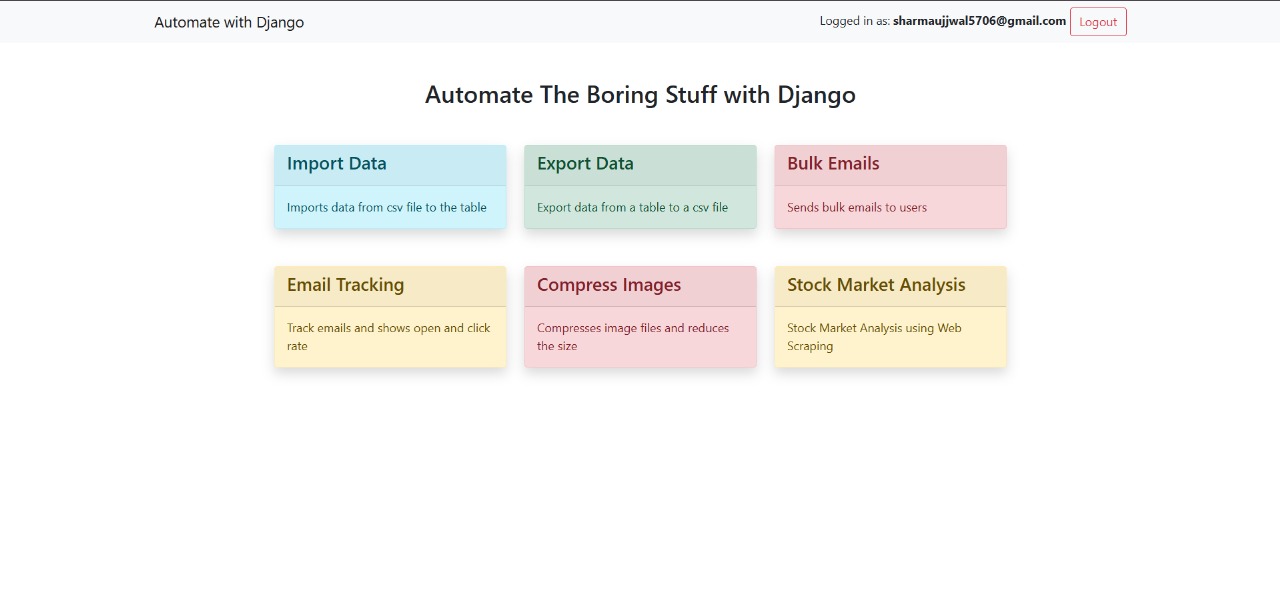Select the Compress Images card title
Viewport: 1280px width, 604px height.
click(x=608, y=285)
